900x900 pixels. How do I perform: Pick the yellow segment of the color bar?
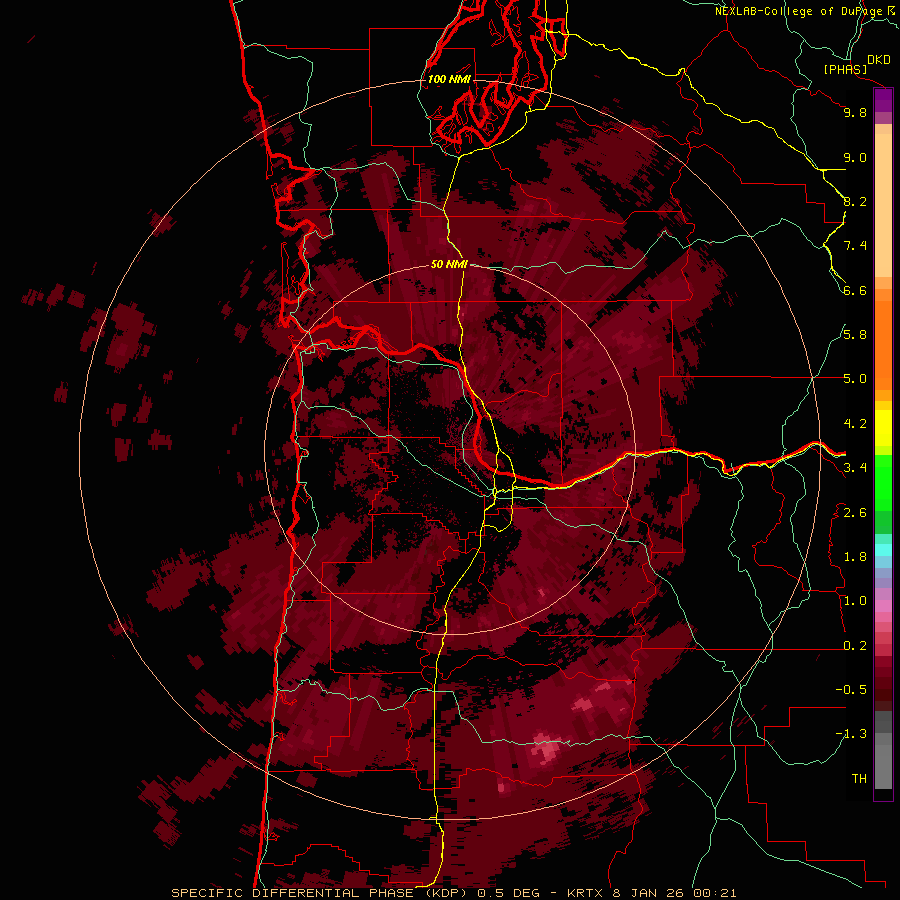883,428
